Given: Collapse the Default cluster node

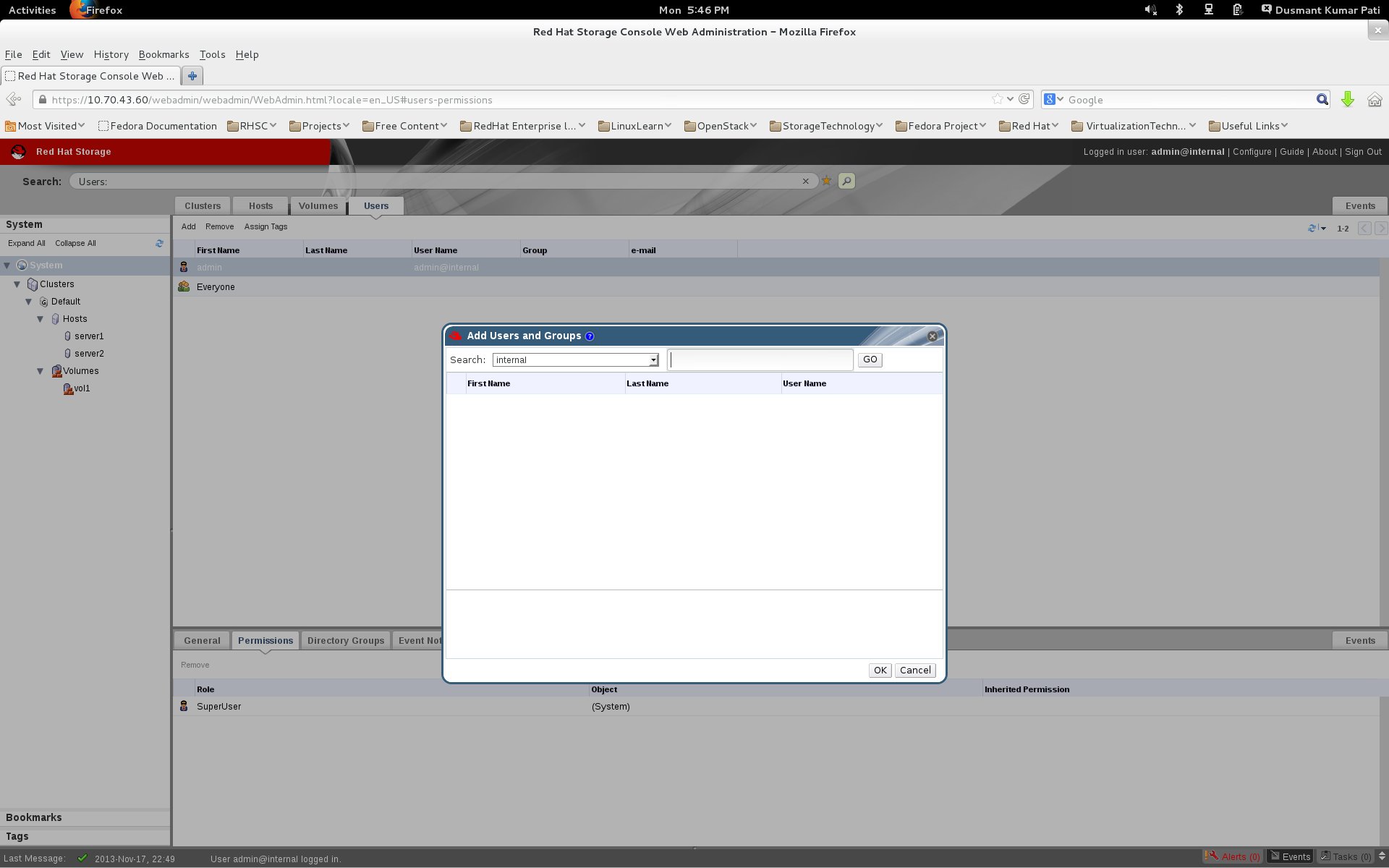Looking at the screenshot, I should point(29,302).
